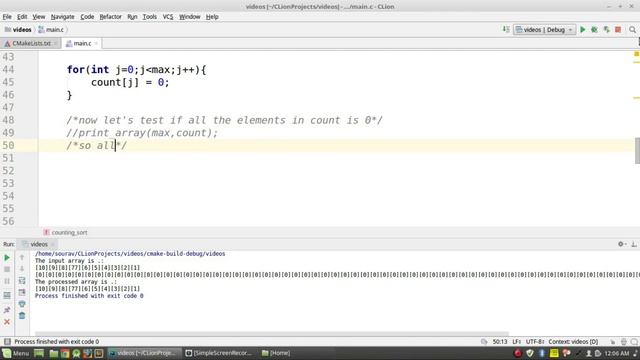
Task: Open the Menu button in the taskbar
Action: [16, 353]
